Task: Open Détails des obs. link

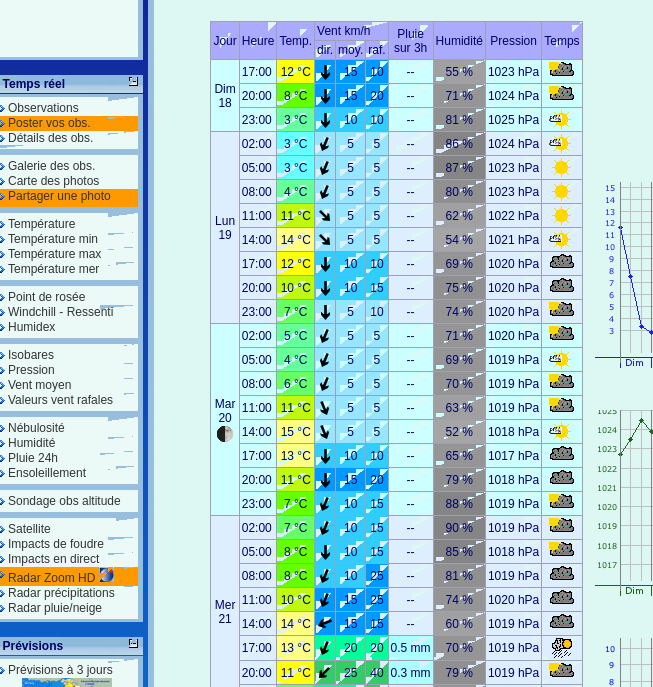Action: [50, 138]
